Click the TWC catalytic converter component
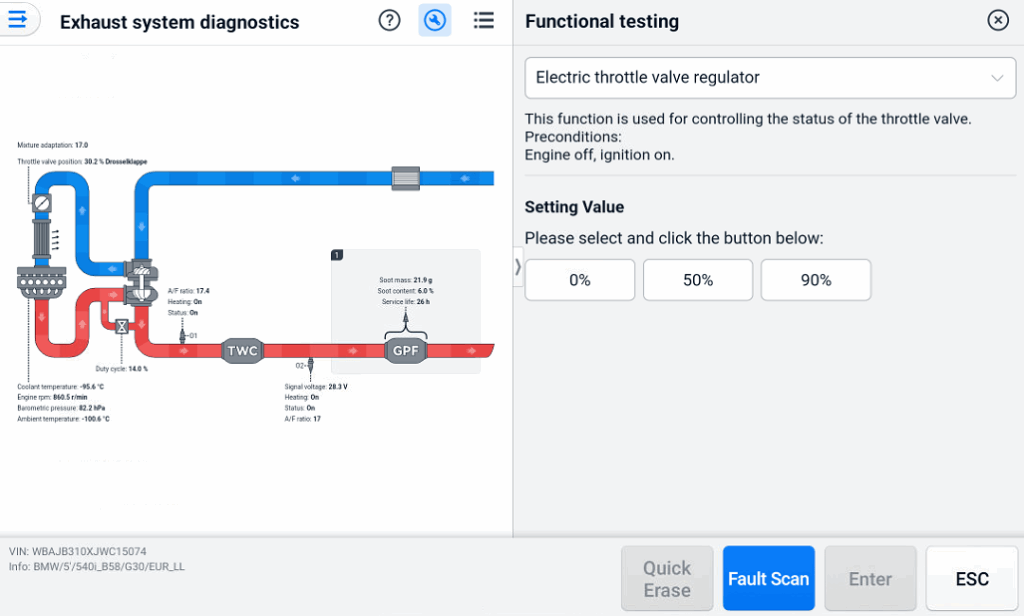The height and width of the screenshot is (616, 1024). 242,351
